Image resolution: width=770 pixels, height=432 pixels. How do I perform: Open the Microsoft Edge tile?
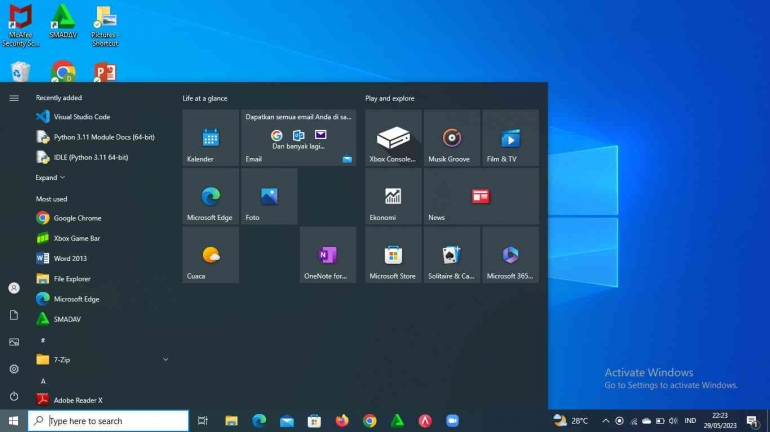pyautogui.click(x=211, y=196)
